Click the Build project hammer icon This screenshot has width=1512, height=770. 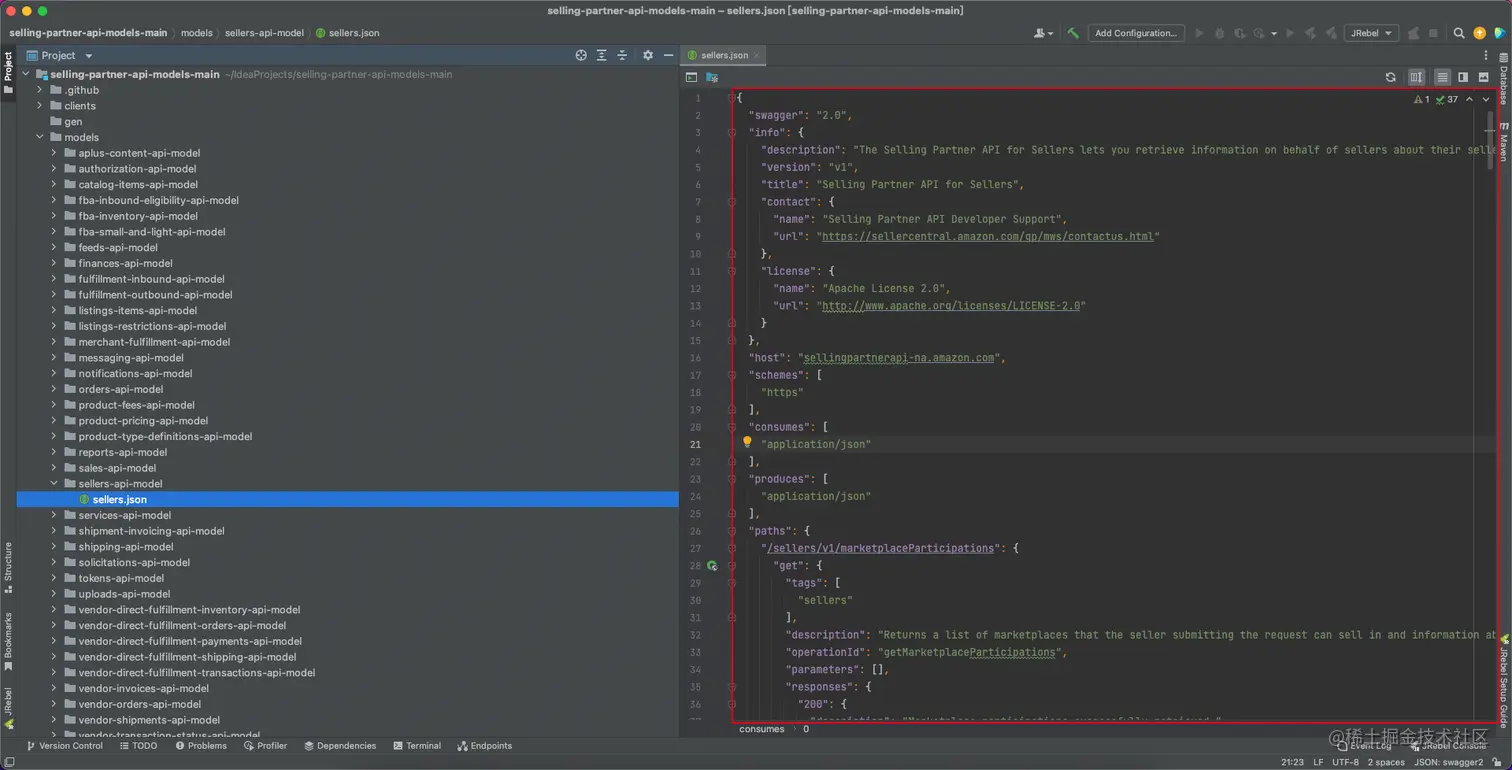(1073, 33)
